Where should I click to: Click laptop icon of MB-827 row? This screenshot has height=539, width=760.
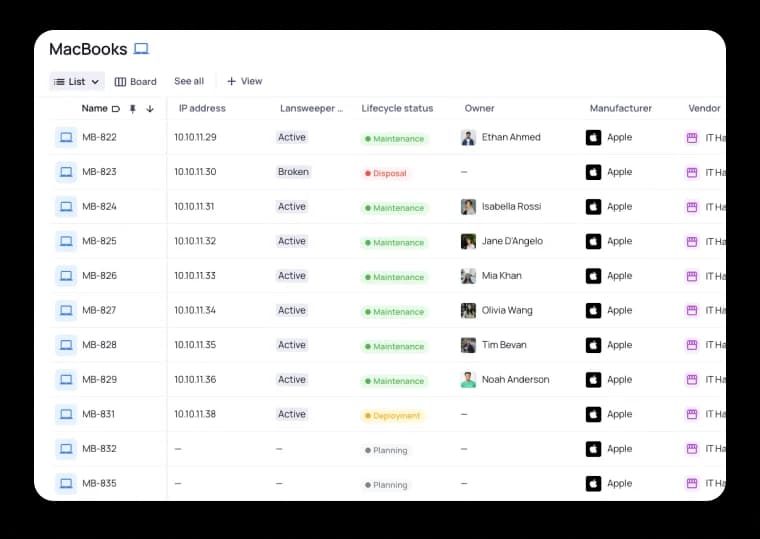click(66, 310)
